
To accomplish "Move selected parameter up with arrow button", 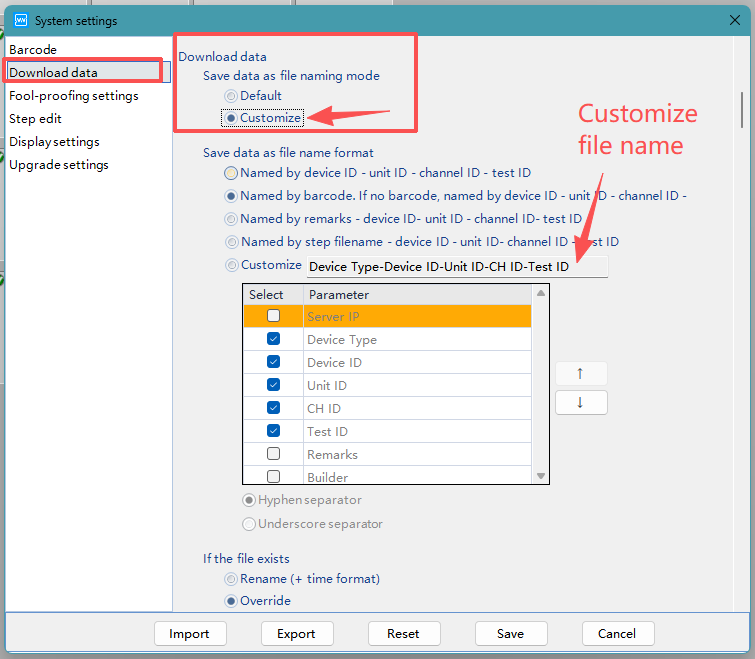I will pos(581,374).
